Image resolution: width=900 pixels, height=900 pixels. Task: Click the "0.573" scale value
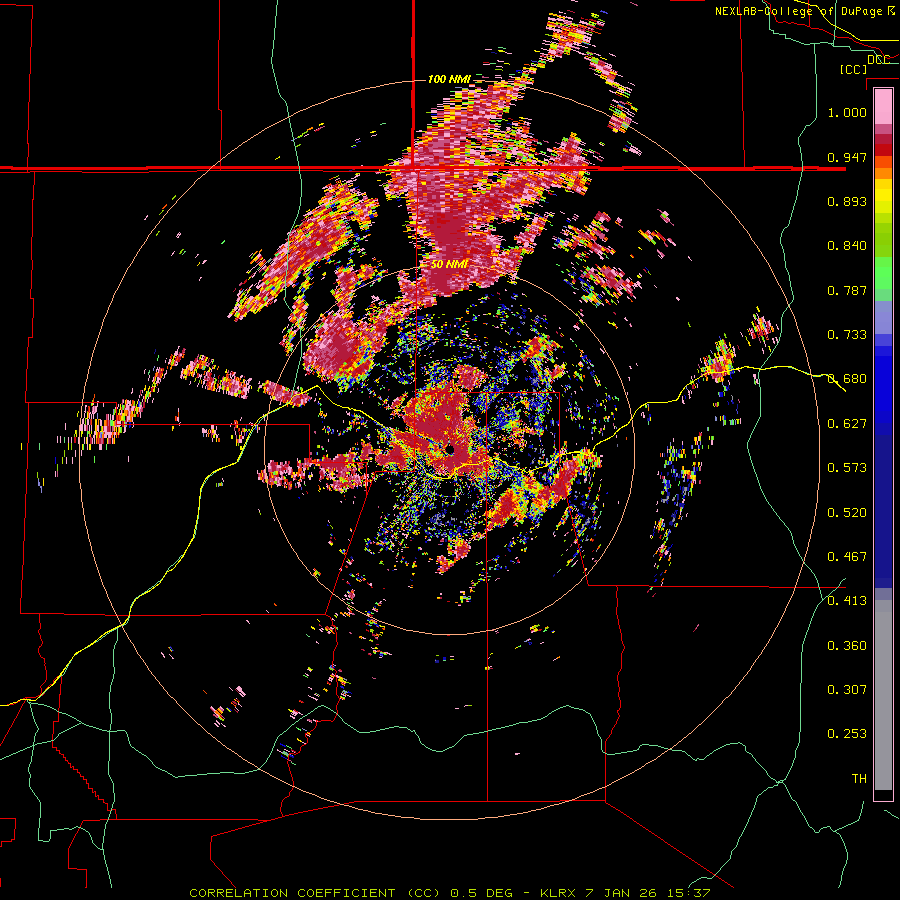[x=847, y=468]
